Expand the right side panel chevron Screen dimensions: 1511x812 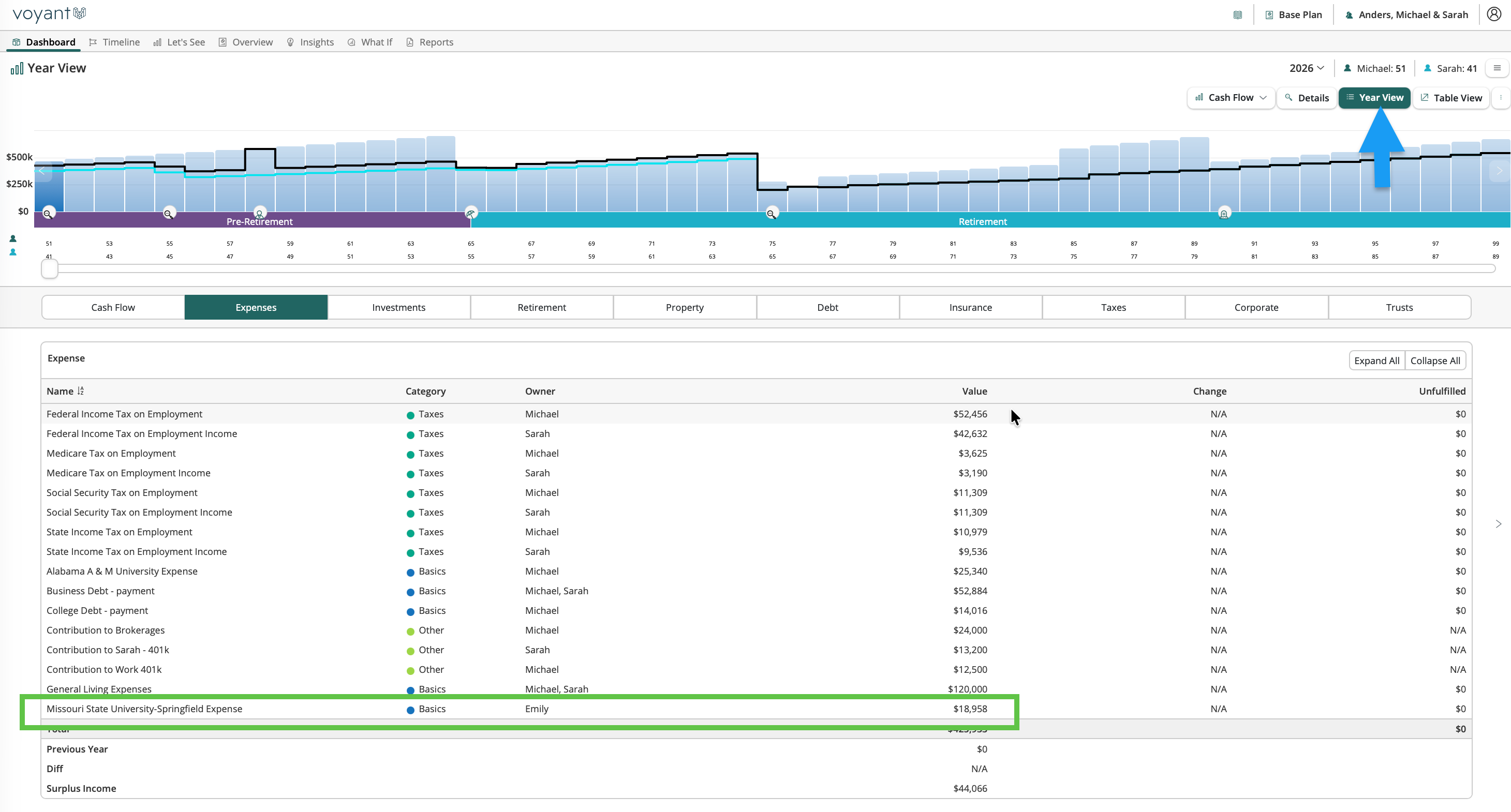click(1498, 523)
